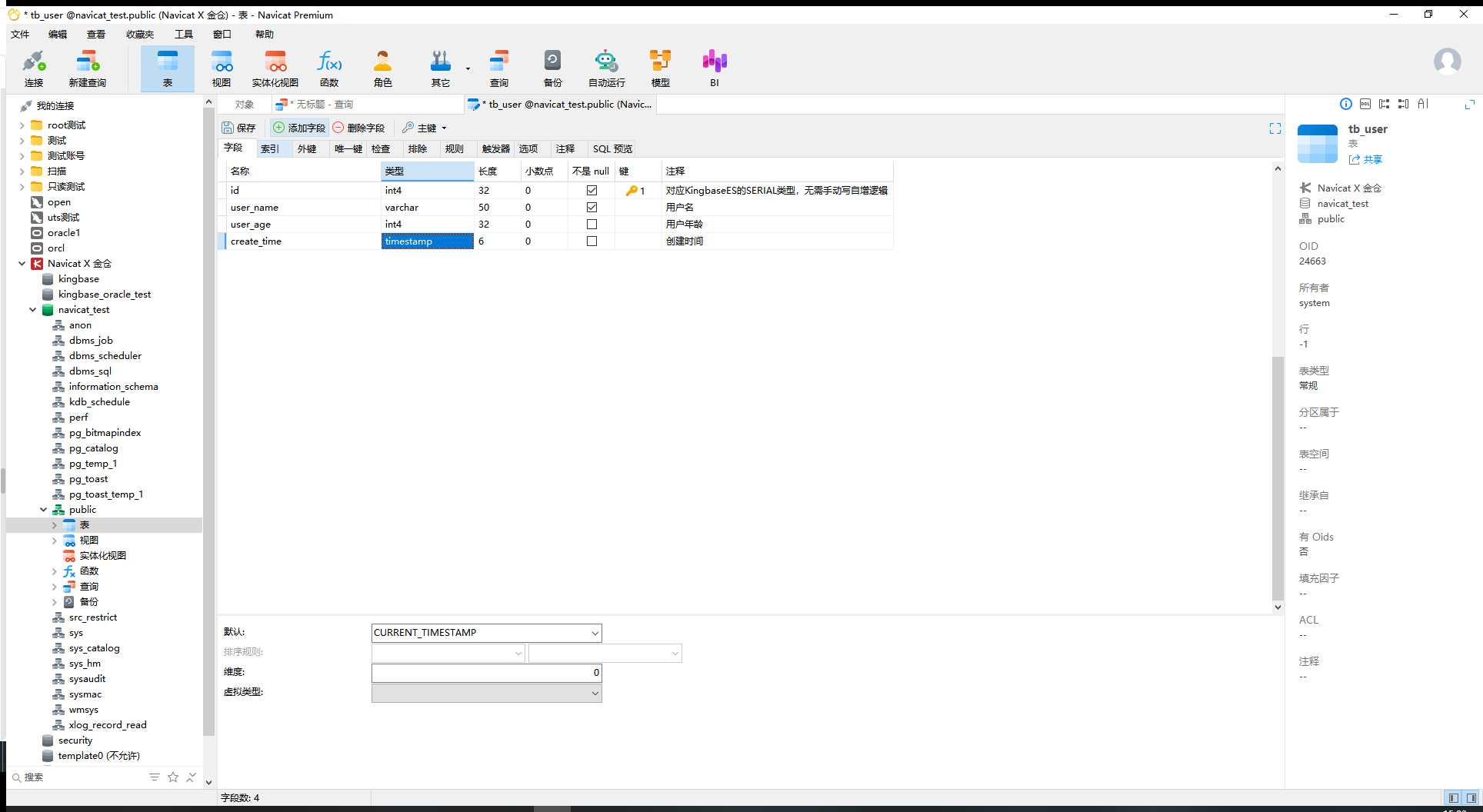Open the 连接 connection tool
This screenshot has width=1483, height=812.
pos(34,68)
